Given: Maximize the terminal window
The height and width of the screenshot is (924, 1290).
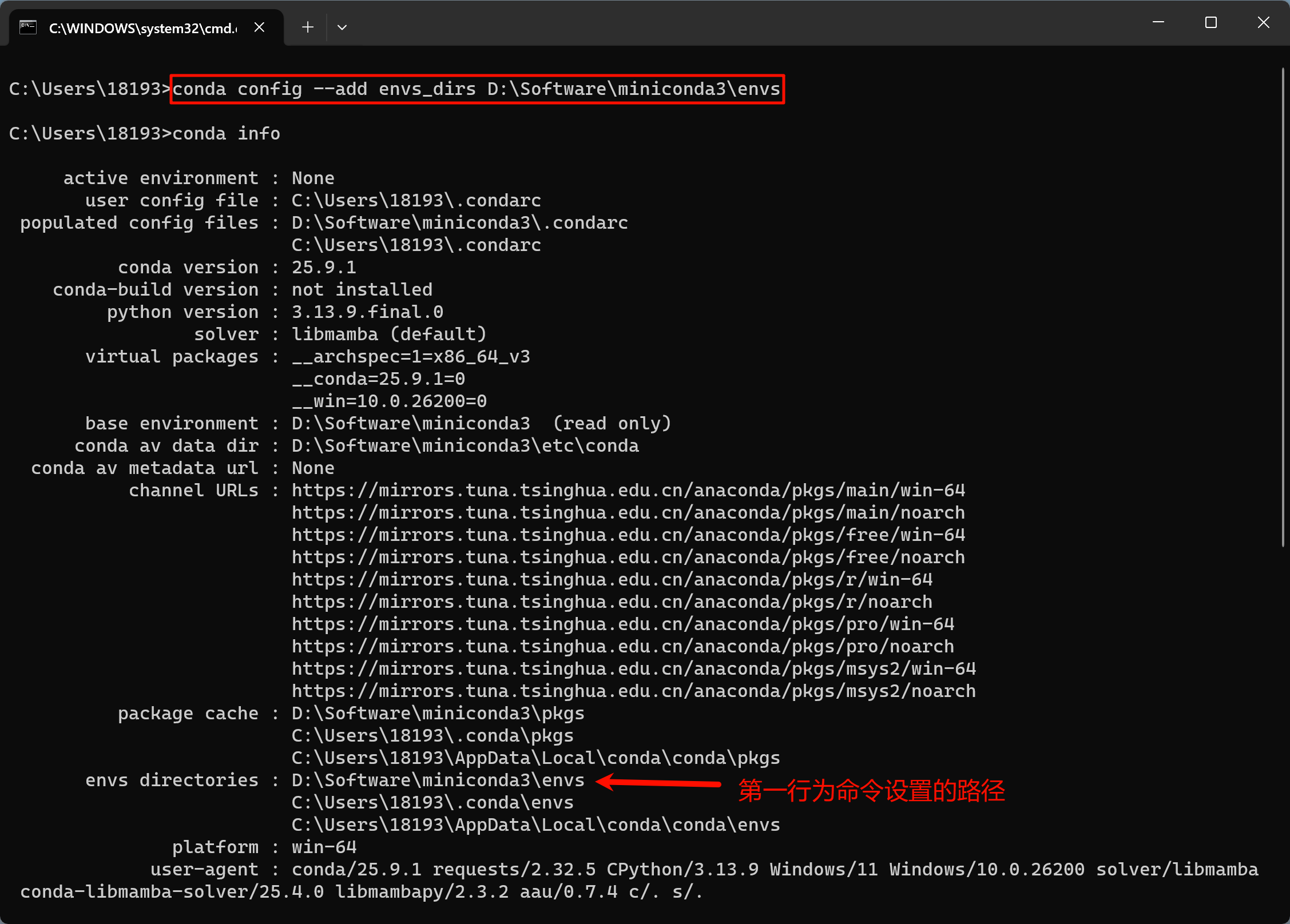Looking at the screenshot, I should 1210,23.
